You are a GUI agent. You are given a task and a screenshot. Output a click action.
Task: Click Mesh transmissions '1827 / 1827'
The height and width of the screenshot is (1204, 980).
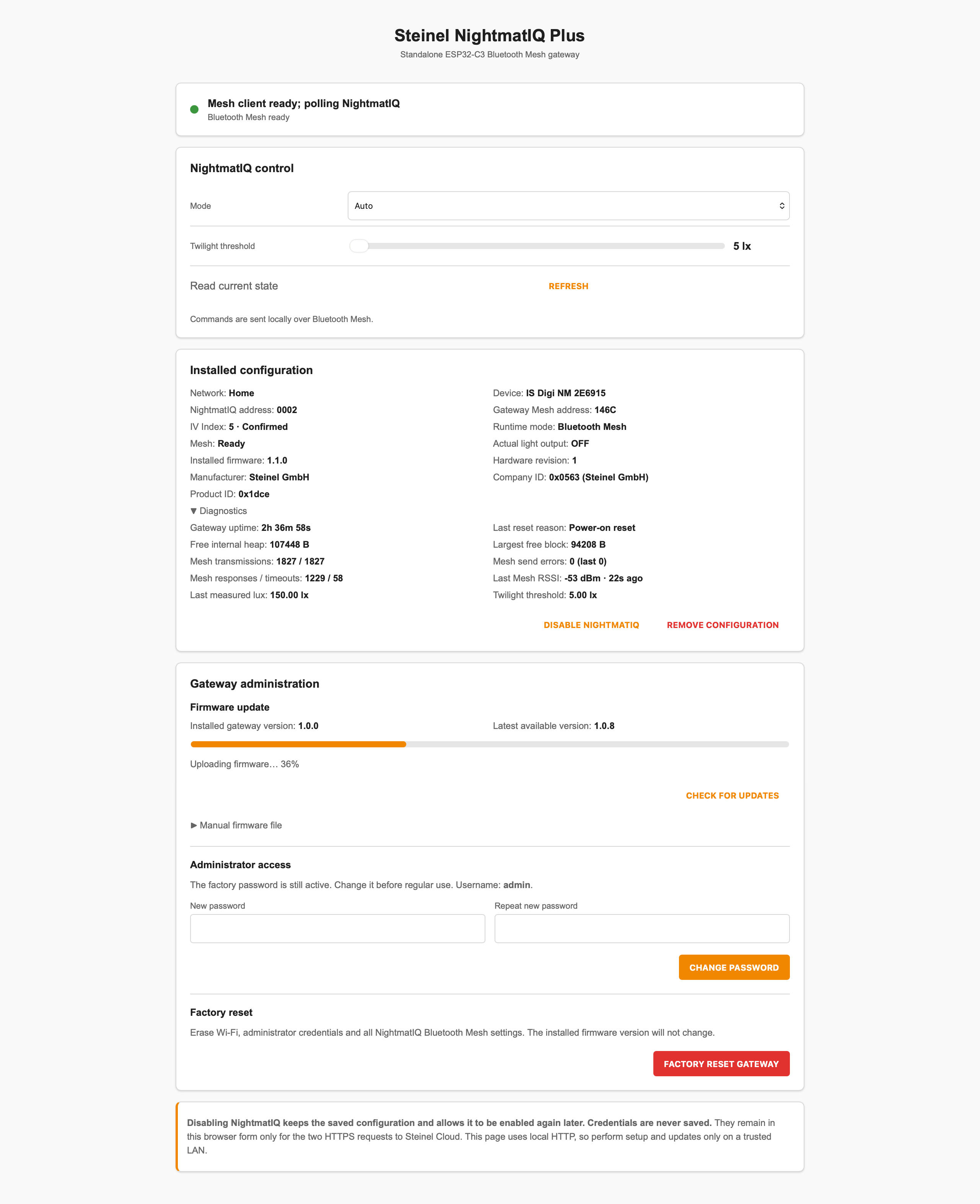coord(300,561)
